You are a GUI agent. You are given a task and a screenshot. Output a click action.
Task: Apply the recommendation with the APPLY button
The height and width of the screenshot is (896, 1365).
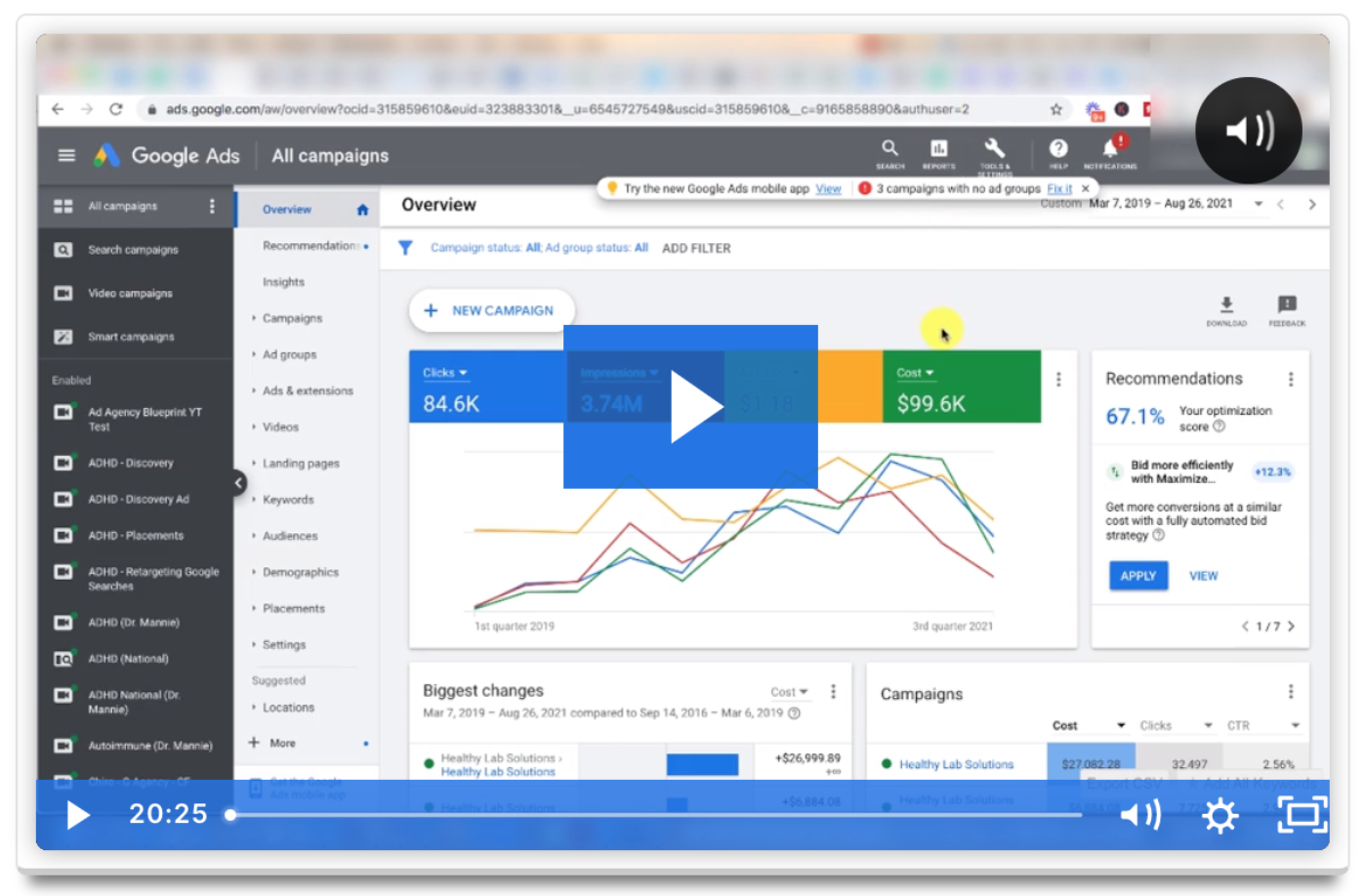[1138, 576]
